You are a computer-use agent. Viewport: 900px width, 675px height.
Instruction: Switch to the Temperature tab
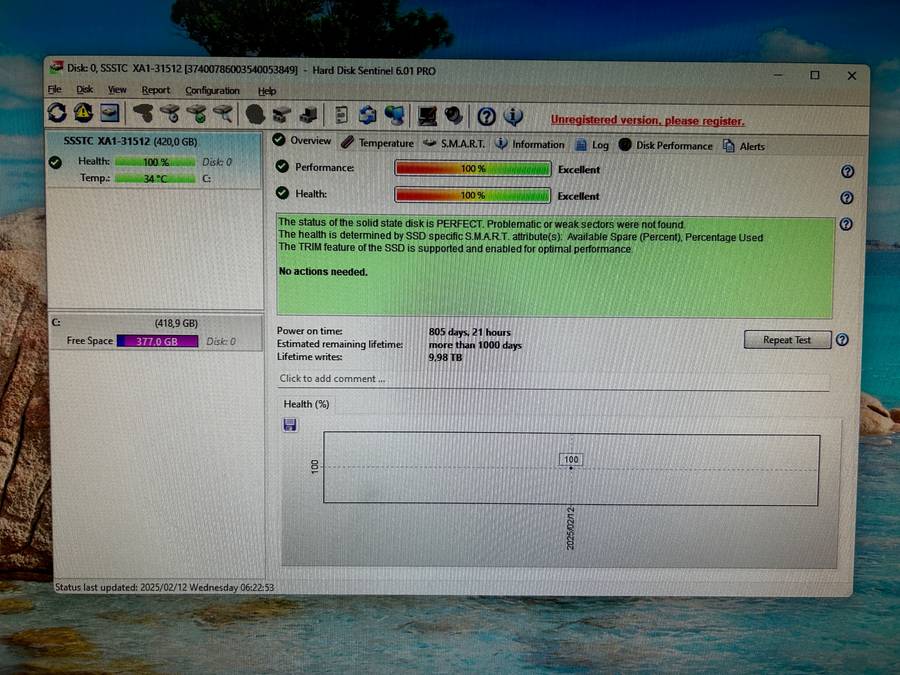[385, 143]
